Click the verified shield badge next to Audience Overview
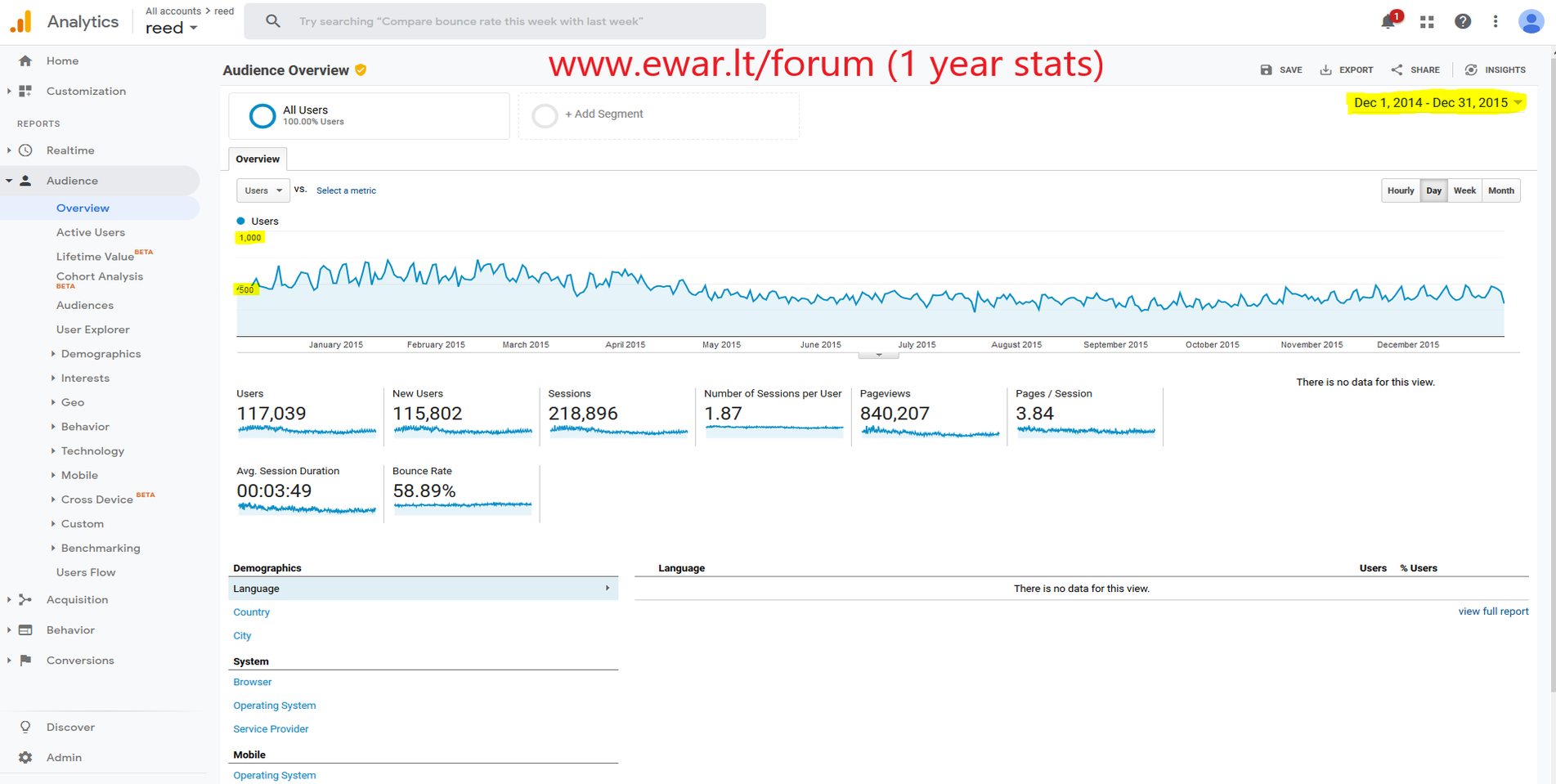This screenshot has height=784, width=1556. click(x=361, y=70)
